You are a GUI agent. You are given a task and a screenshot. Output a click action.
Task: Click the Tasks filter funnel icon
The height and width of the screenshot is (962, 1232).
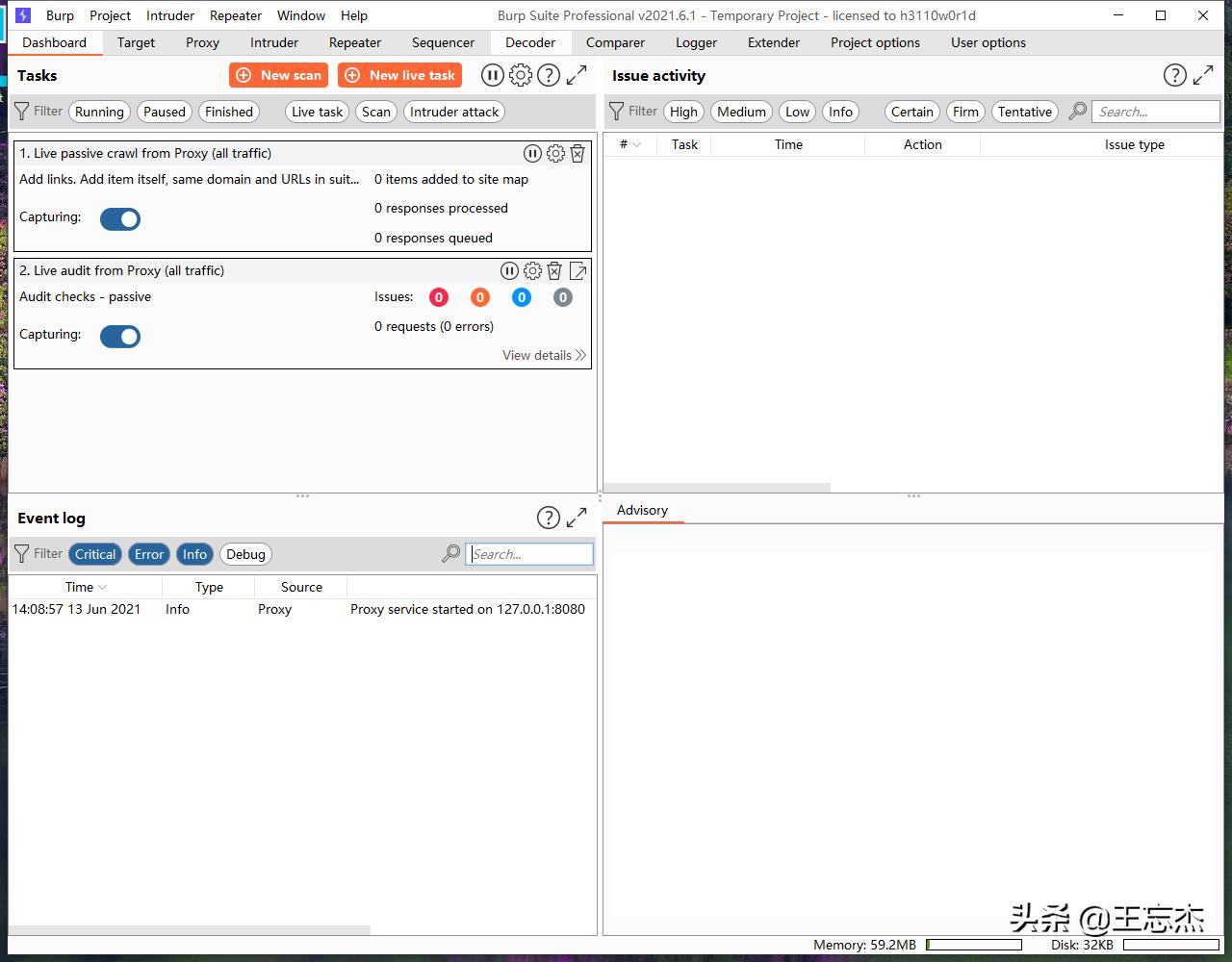pos(21,112)
